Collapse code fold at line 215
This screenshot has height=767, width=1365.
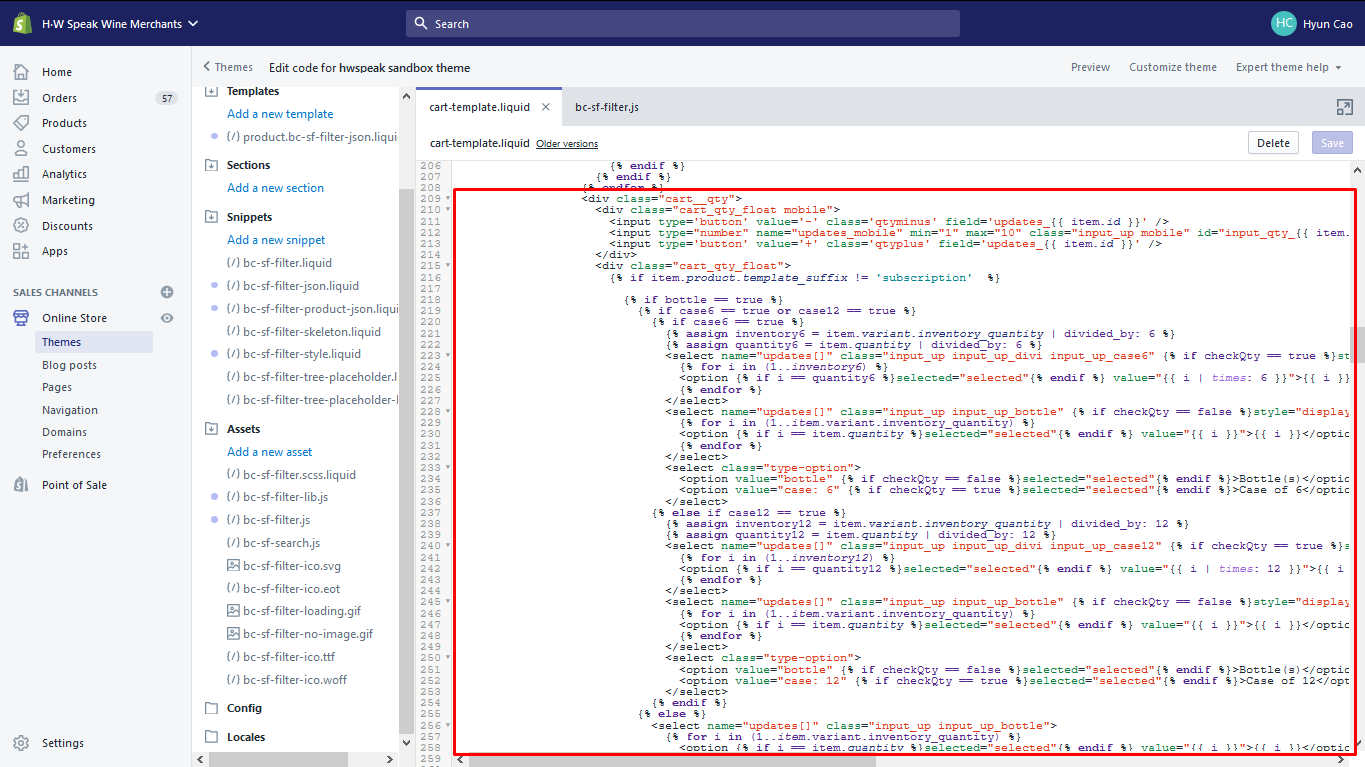point(448,266)
